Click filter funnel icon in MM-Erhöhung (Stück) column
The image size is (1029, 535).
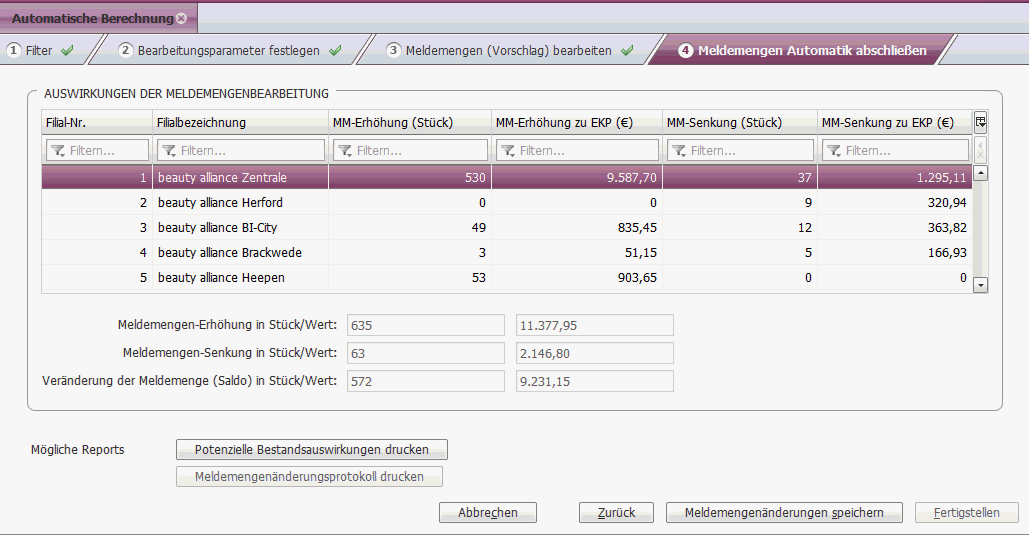tap(345, 151)
